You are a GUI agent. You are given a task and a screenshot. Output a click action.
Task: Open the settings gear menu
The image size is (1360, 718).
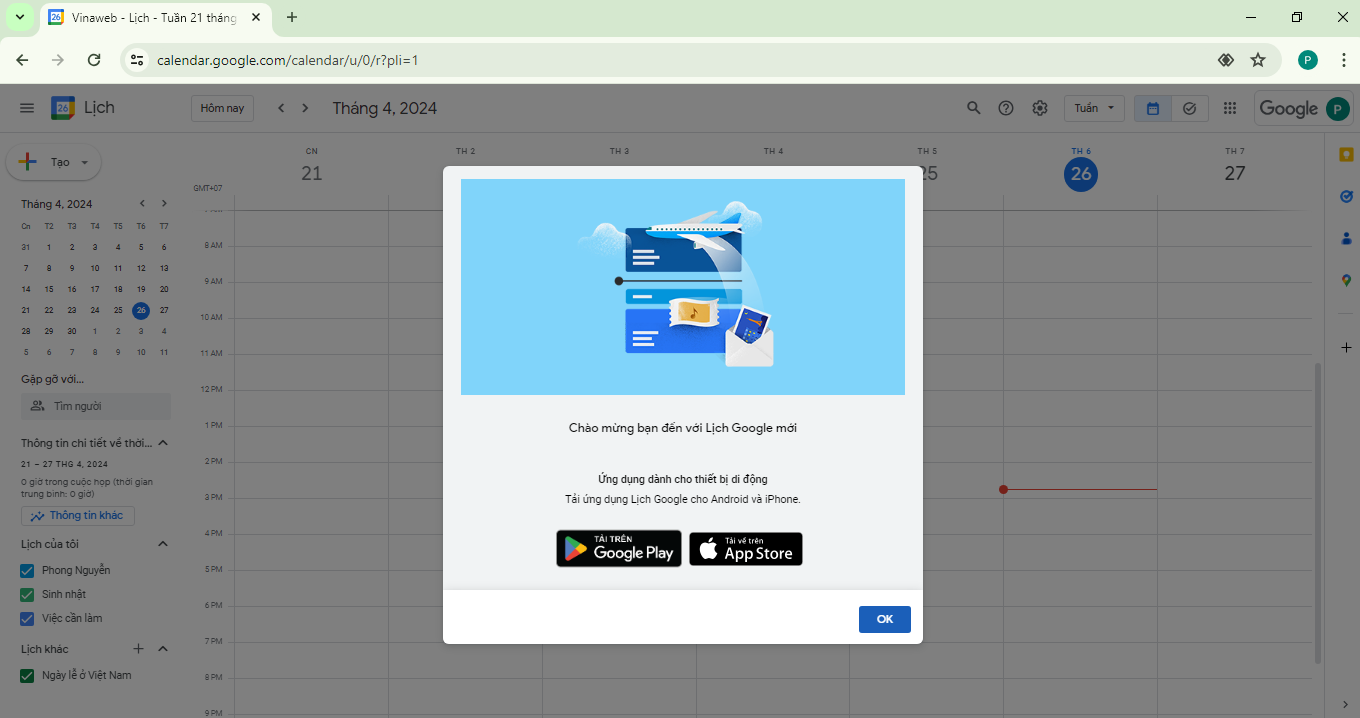(x=1040, y=108)
